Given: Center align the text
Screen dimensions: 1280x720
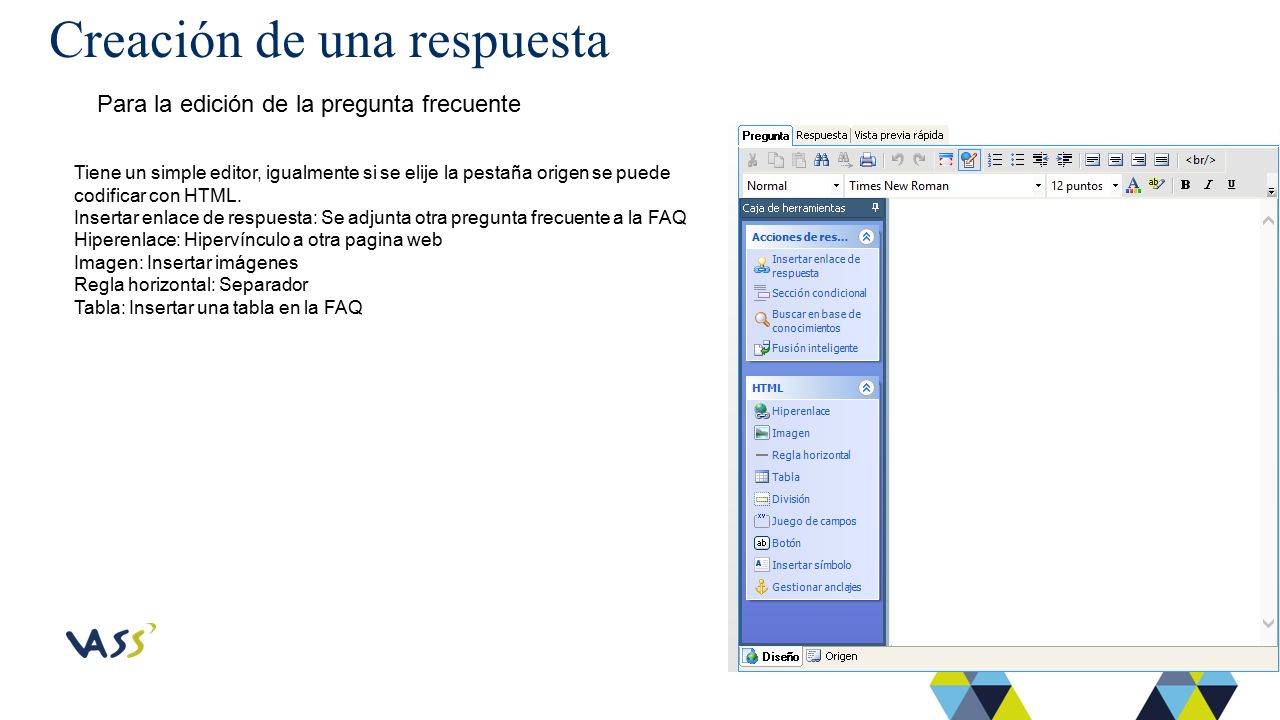Looking at the screenshot, I should [1115, 160].
